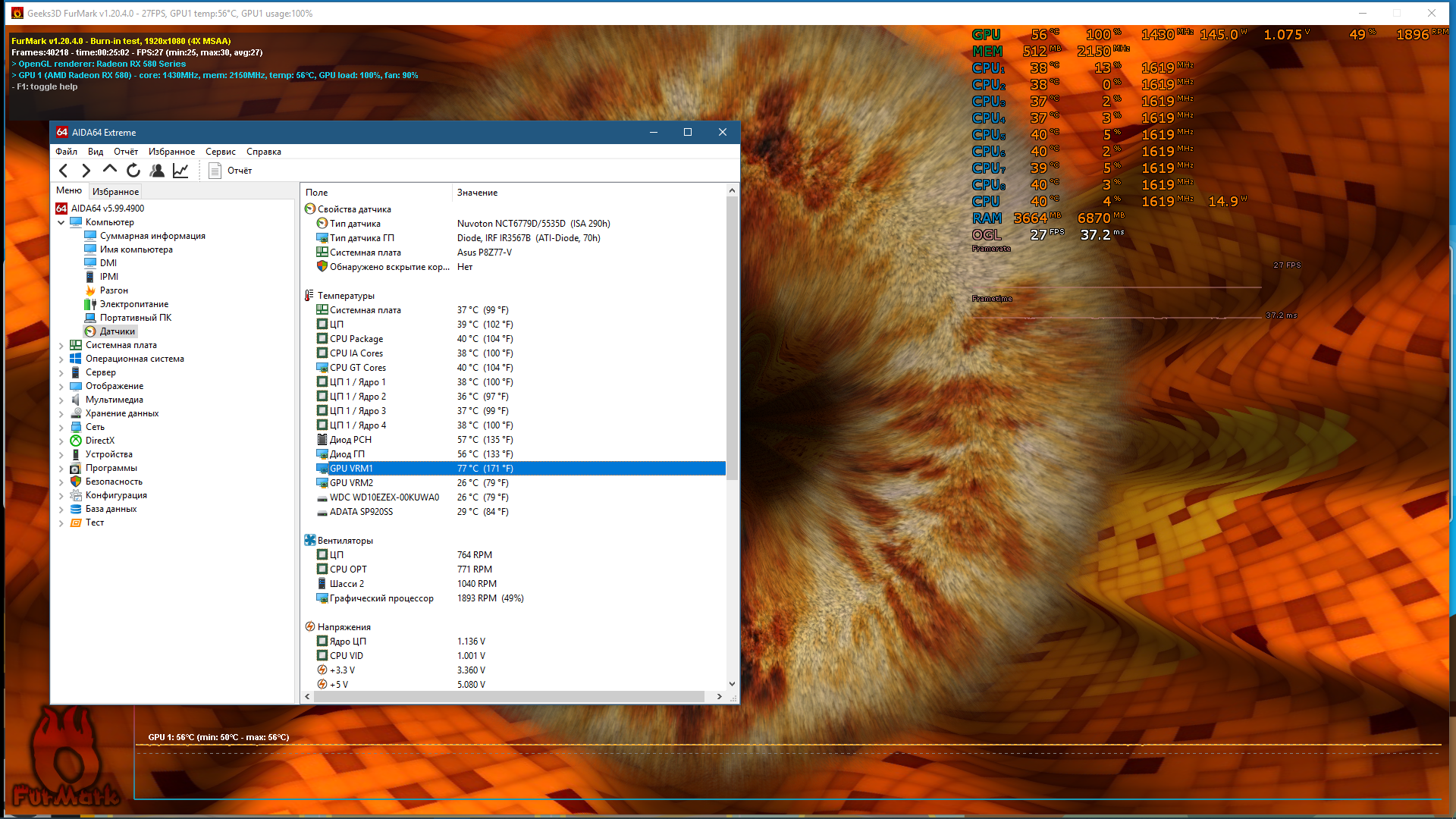Viewport: 1456px width, 819px height.
Task: Click horizontal scrollbar right arrow
Action: [x=719, y=696]
